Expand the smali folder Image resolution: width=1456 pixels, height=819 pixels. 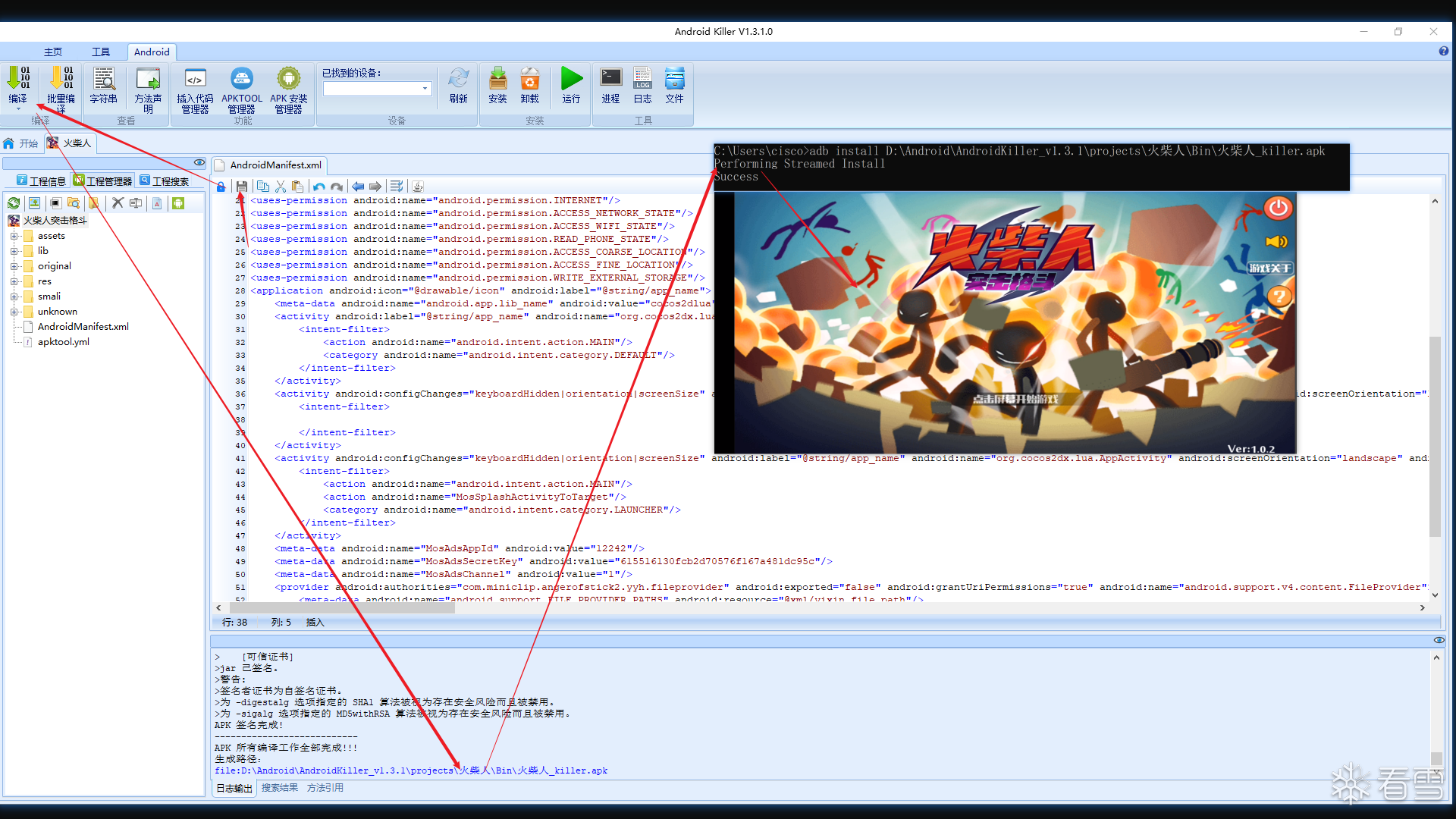(14, 297)
